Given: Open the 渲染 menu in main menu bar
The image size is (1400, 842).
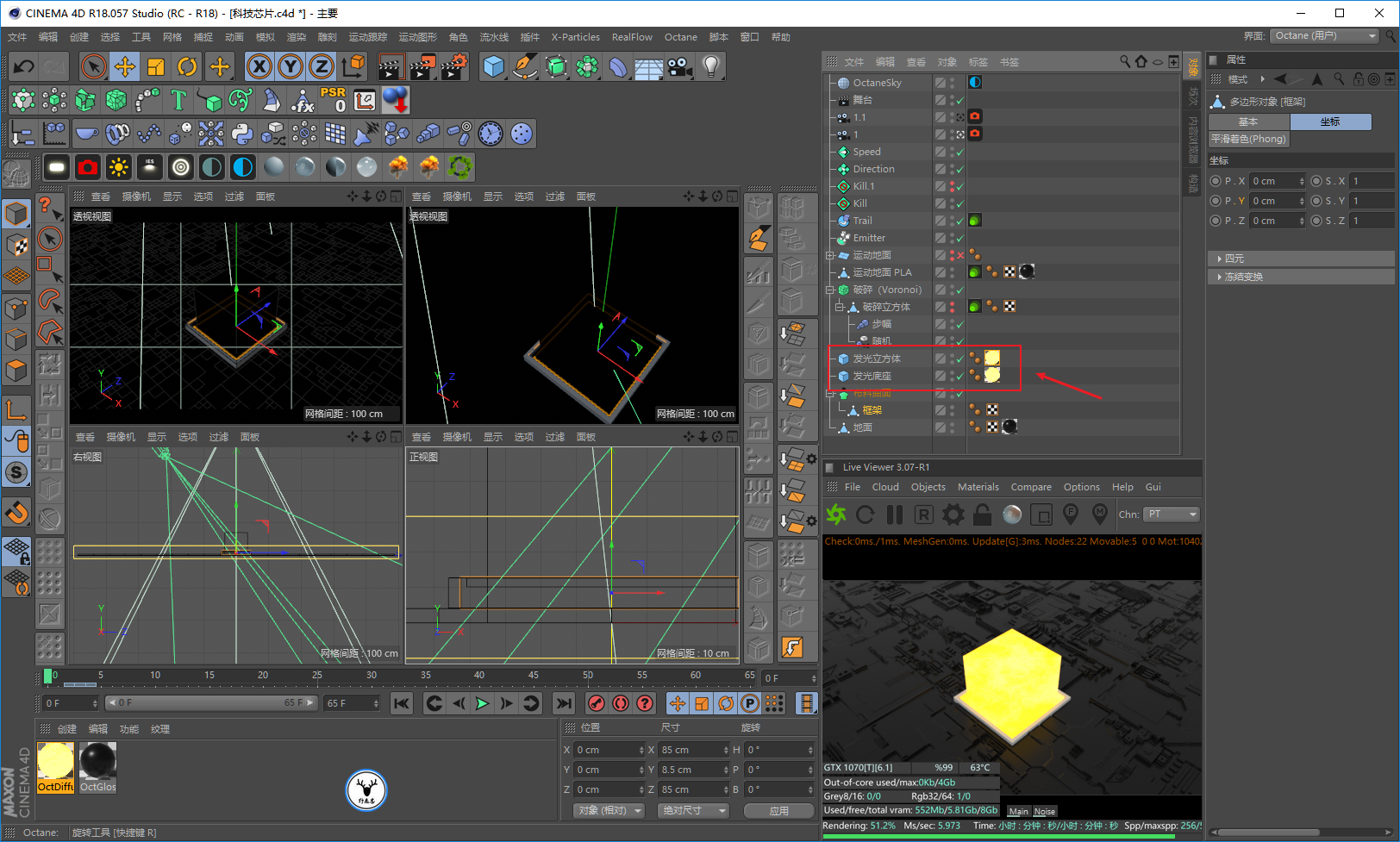Looking at the screenshot, I should 297,37.
